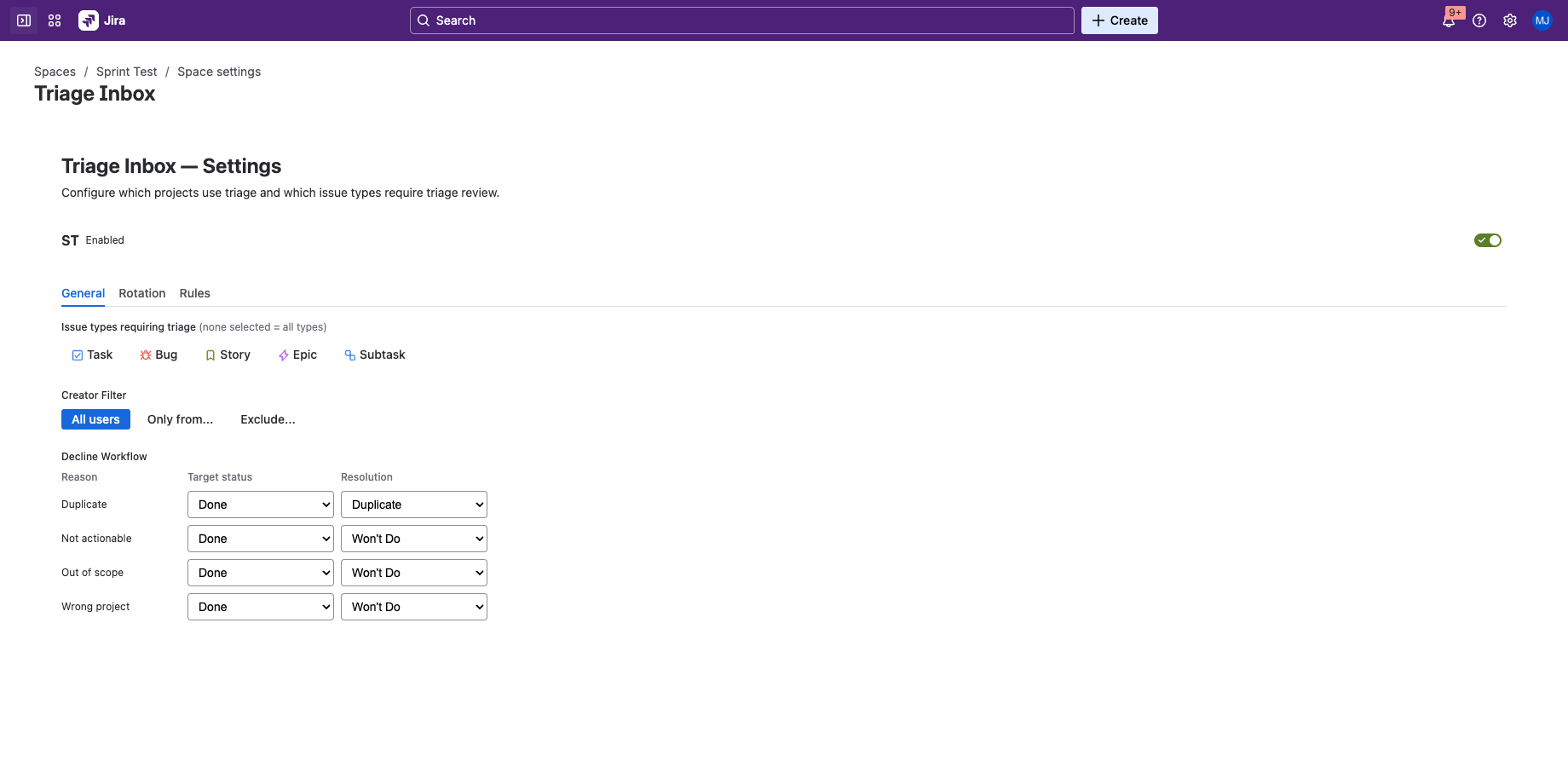Click inside the Search field
Viewport: 1568px width, 767px height.
pyautogui.click(x=741, y=20)
